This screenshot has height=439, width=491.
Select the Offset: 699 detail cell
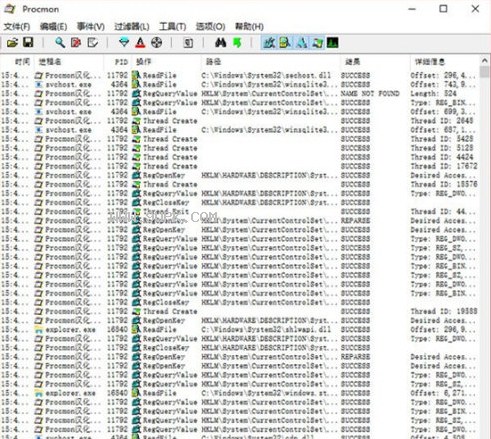443,112
